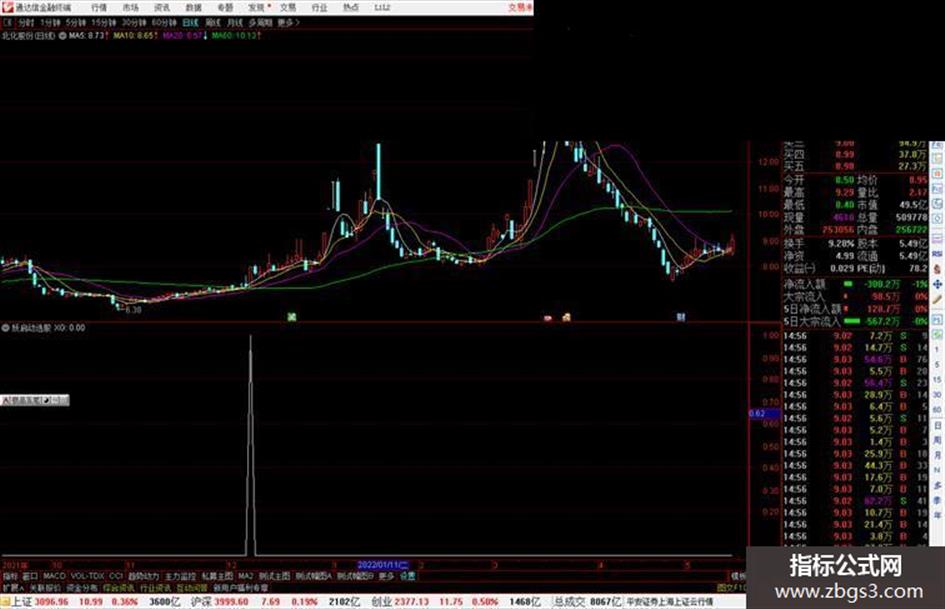
Task: Select the 年 yearly sidebar shortcut
Action: click(x=937, y=514)
